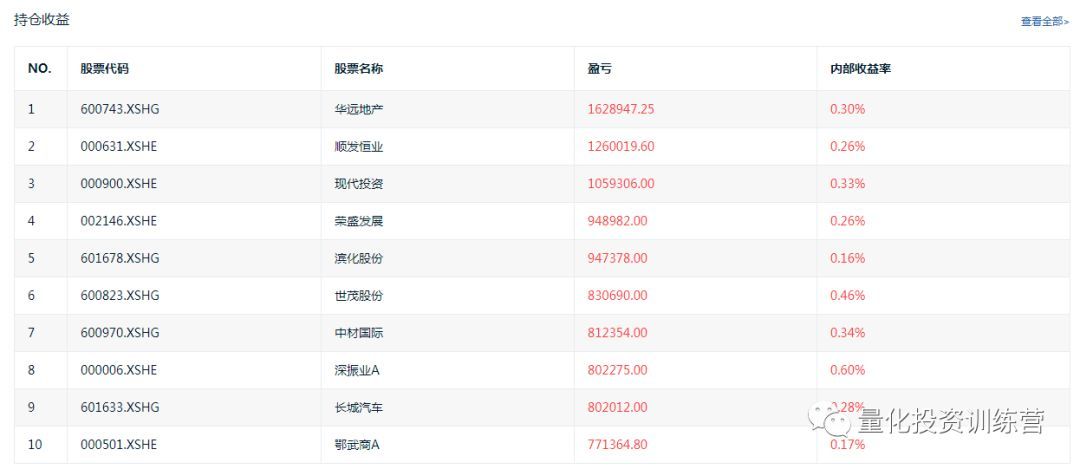Open stock code 600743.XSHG
The image size is (1080, 469).
click(x=120, y=109)
